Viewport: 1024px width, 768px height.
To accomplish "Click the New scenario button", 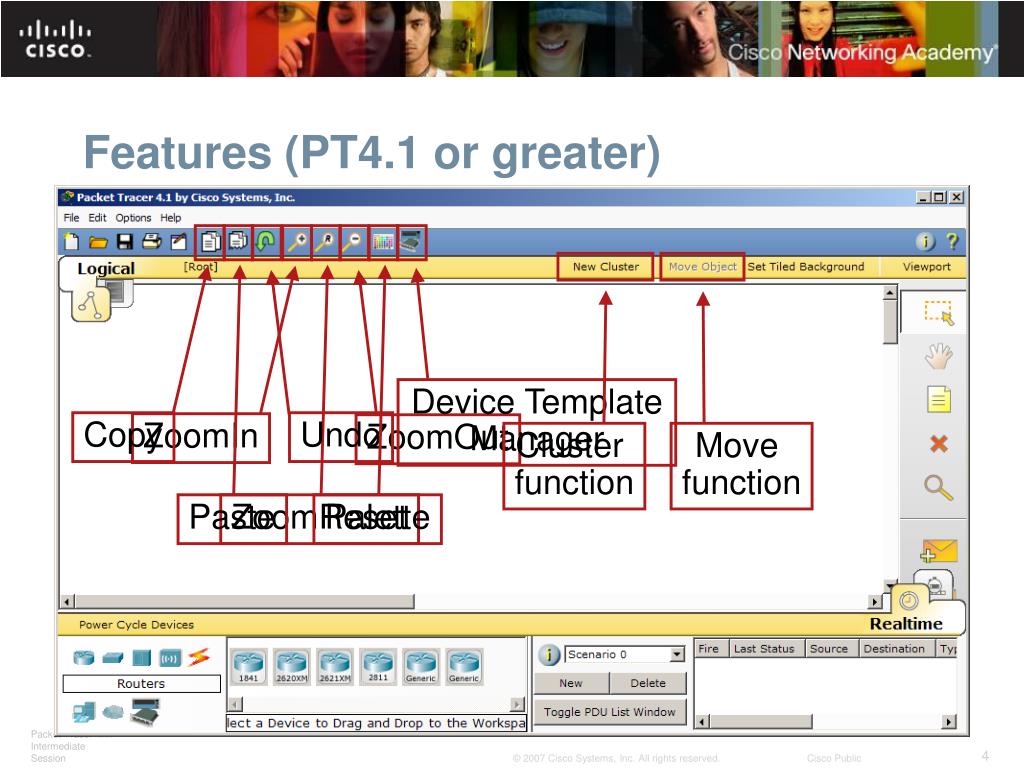I will (x=571, y=683).
